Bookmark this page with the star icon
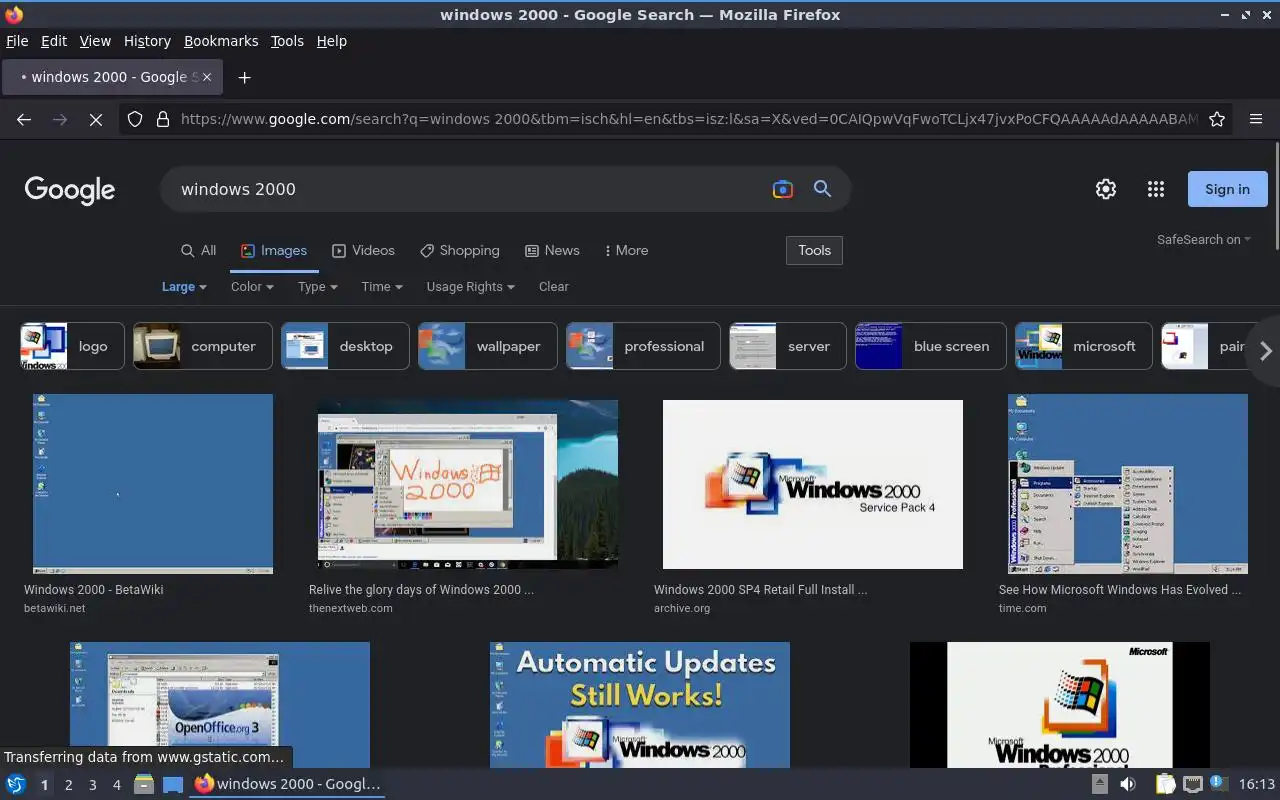 tap(1217, 119)
